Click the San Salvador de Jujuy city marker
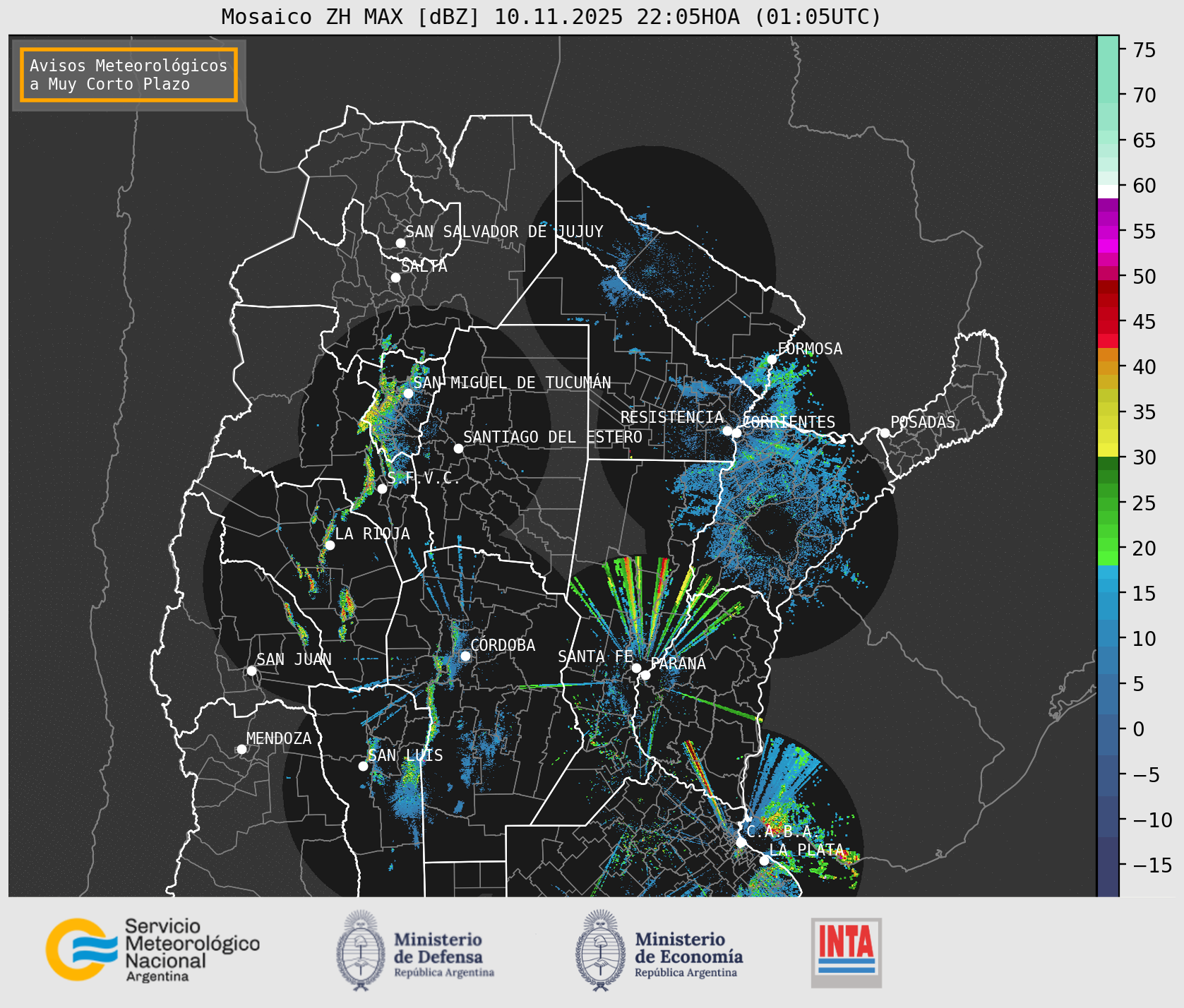1184x1008 pixels. point(400,243)
